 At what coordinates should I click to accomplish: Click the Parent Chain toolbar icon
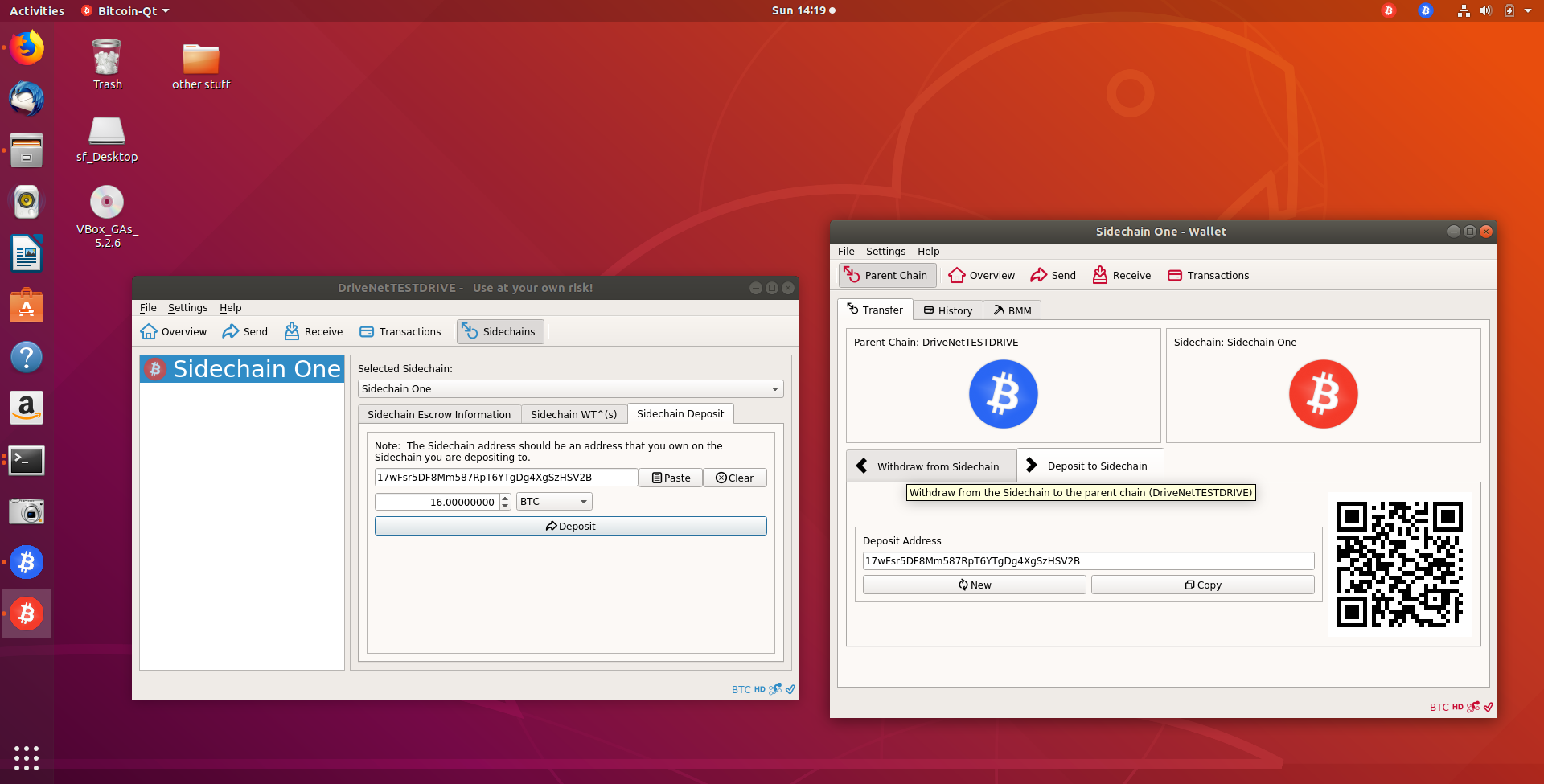point(887,275)
